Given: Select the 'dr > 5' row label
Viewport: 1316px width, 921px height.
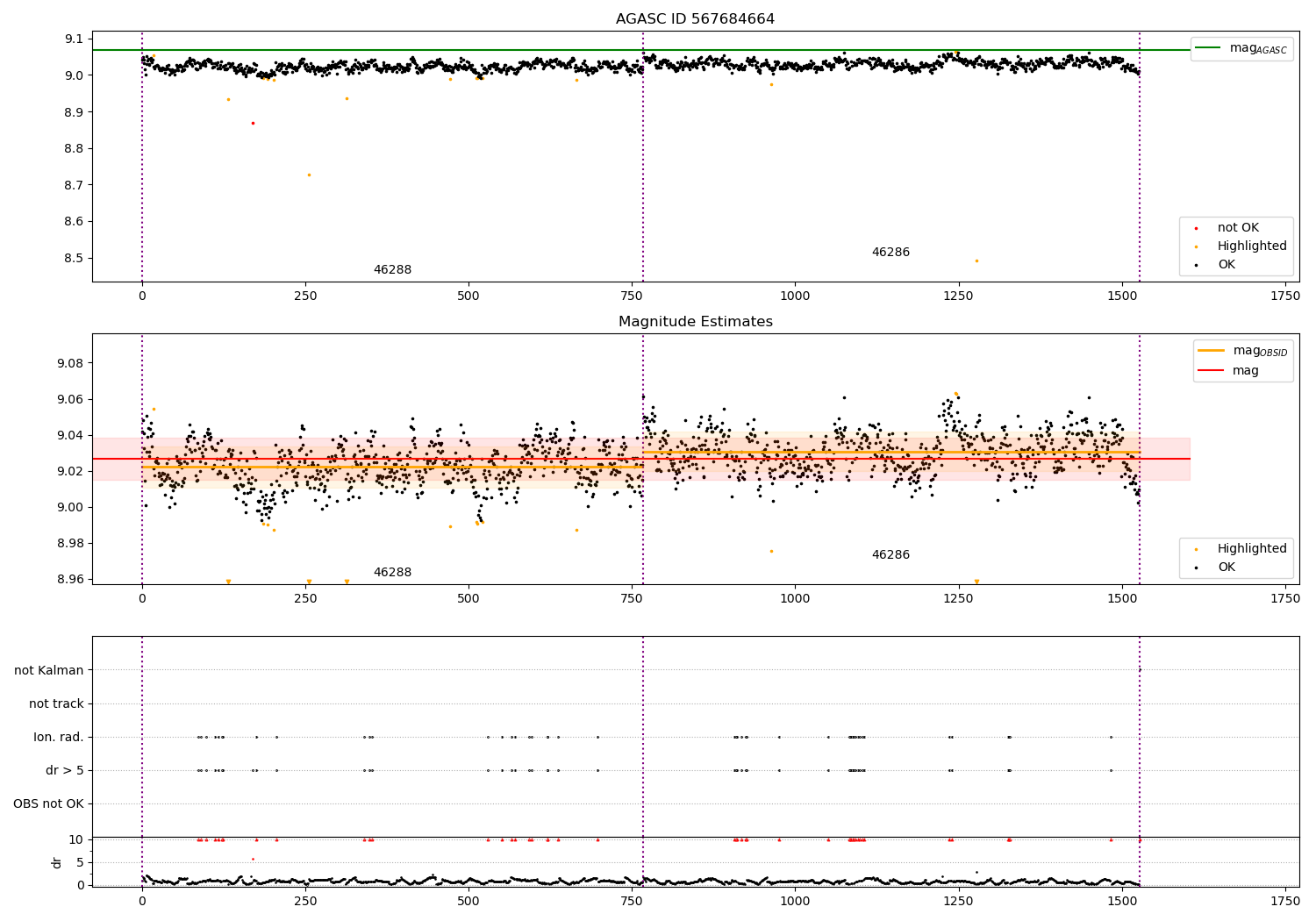Looking at the screenshot, I should pyautogui.click(x=65, y=771).
